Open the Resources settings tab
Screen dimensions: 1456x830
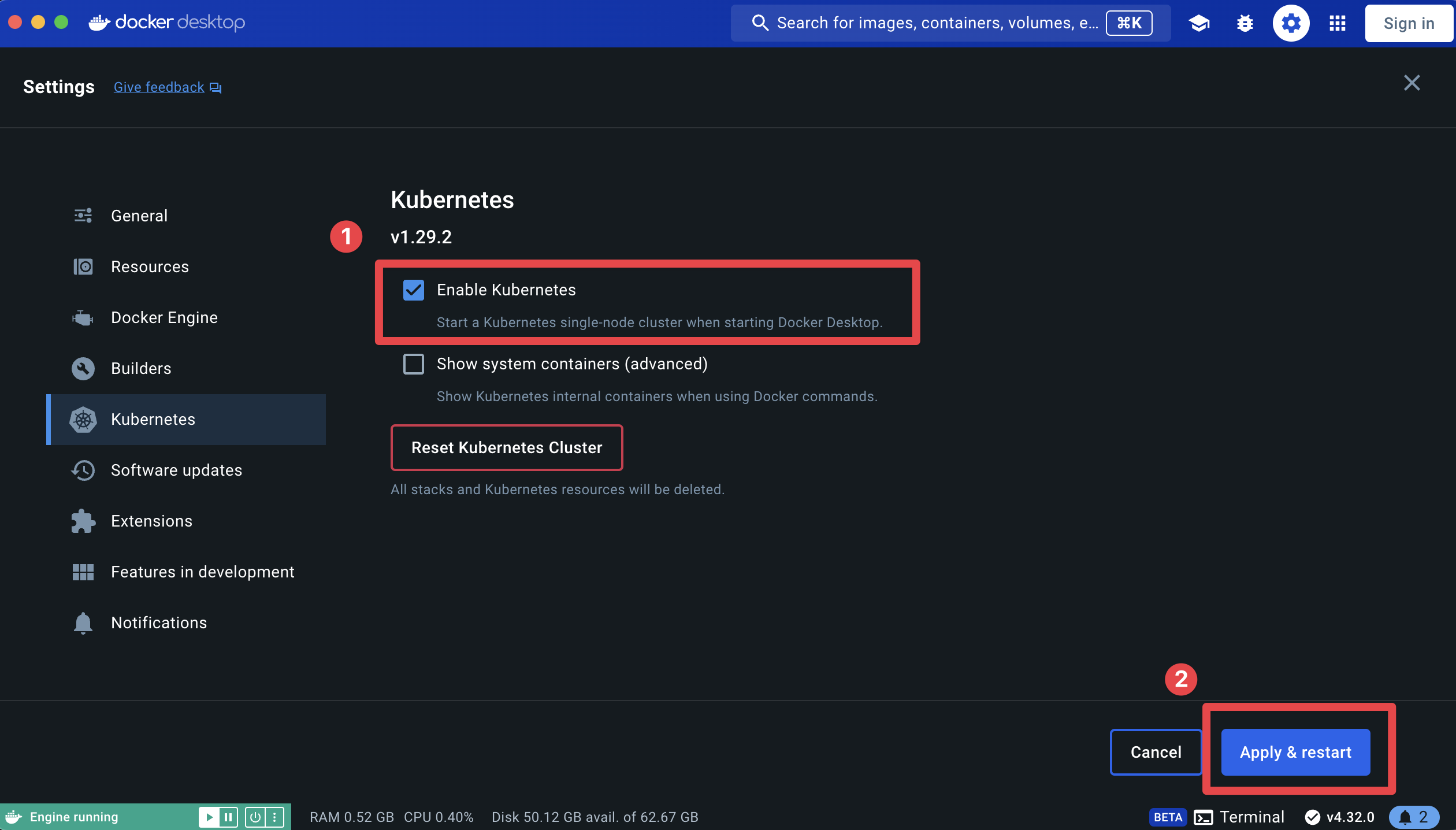(x=186, y=266)
